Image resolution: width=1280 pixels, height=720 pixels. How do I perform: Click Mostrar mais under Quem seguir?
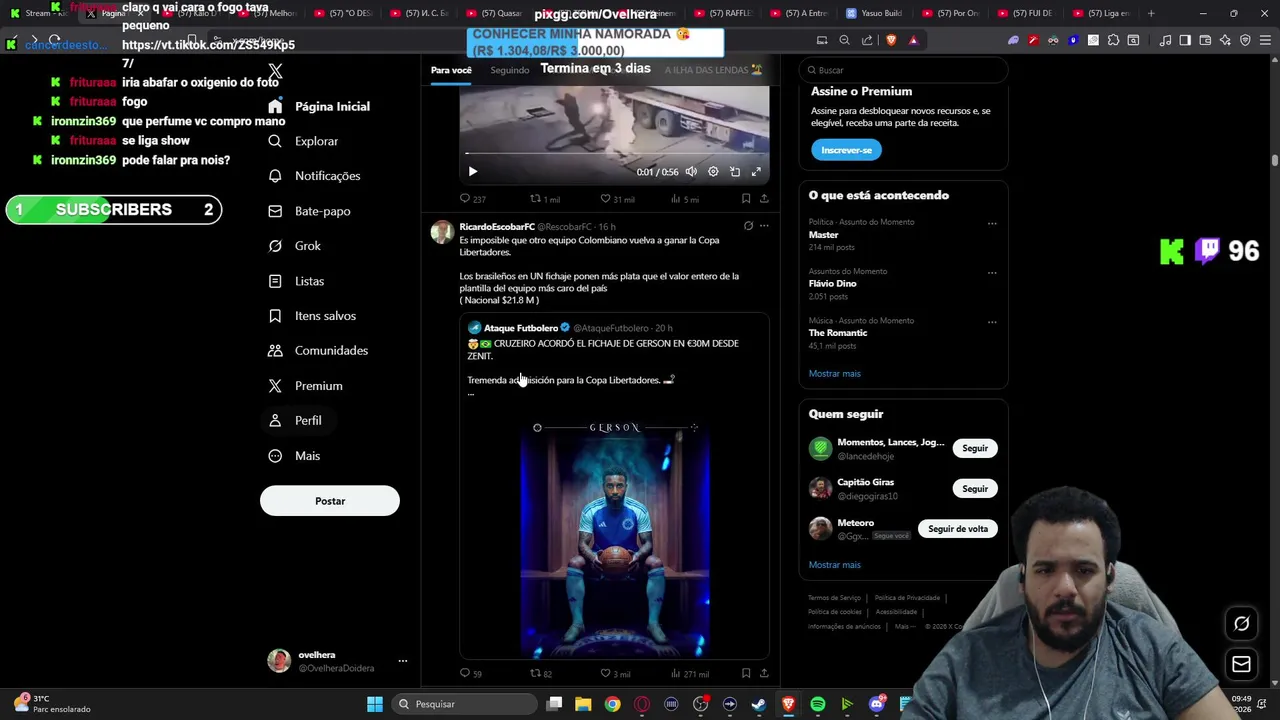(834, 565)
